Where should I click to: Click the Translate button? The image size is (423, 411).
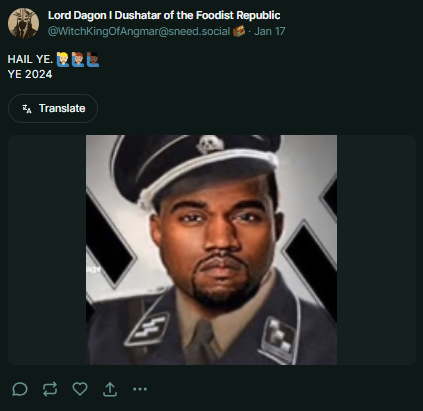53,108
